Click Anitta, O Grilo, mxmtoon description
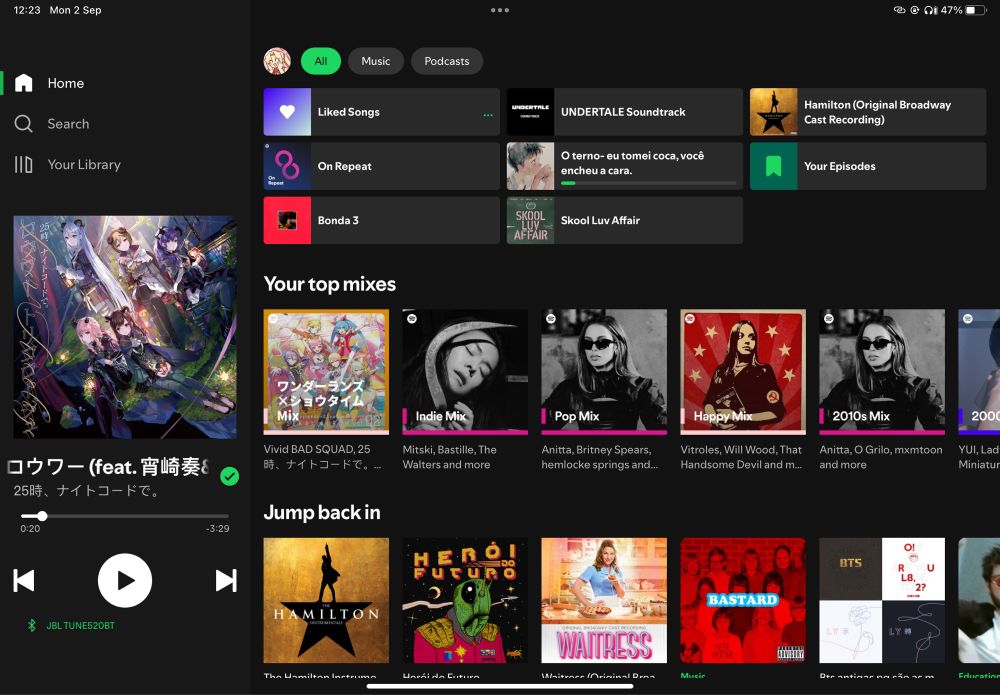The width and height of the screenshot is (1000, 695). (x=881, y=457)
